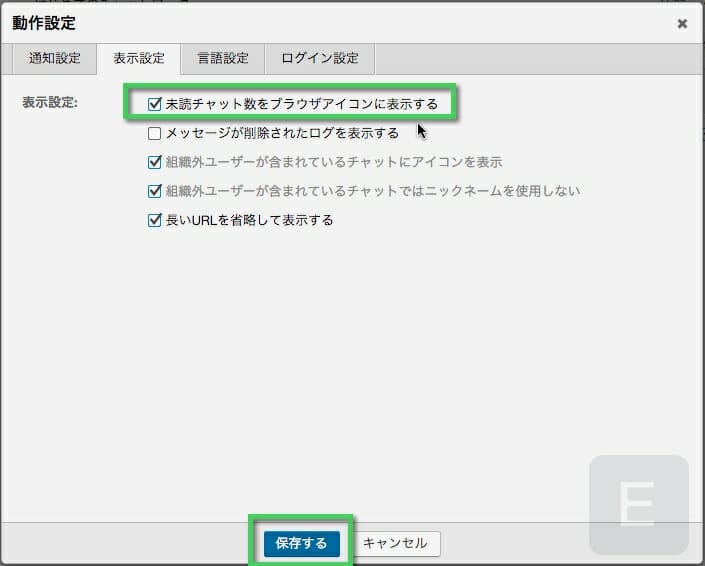Click the キャンセル button
Image resolution: width=705 pixels, height=566 pixels.
coord(395,544)
